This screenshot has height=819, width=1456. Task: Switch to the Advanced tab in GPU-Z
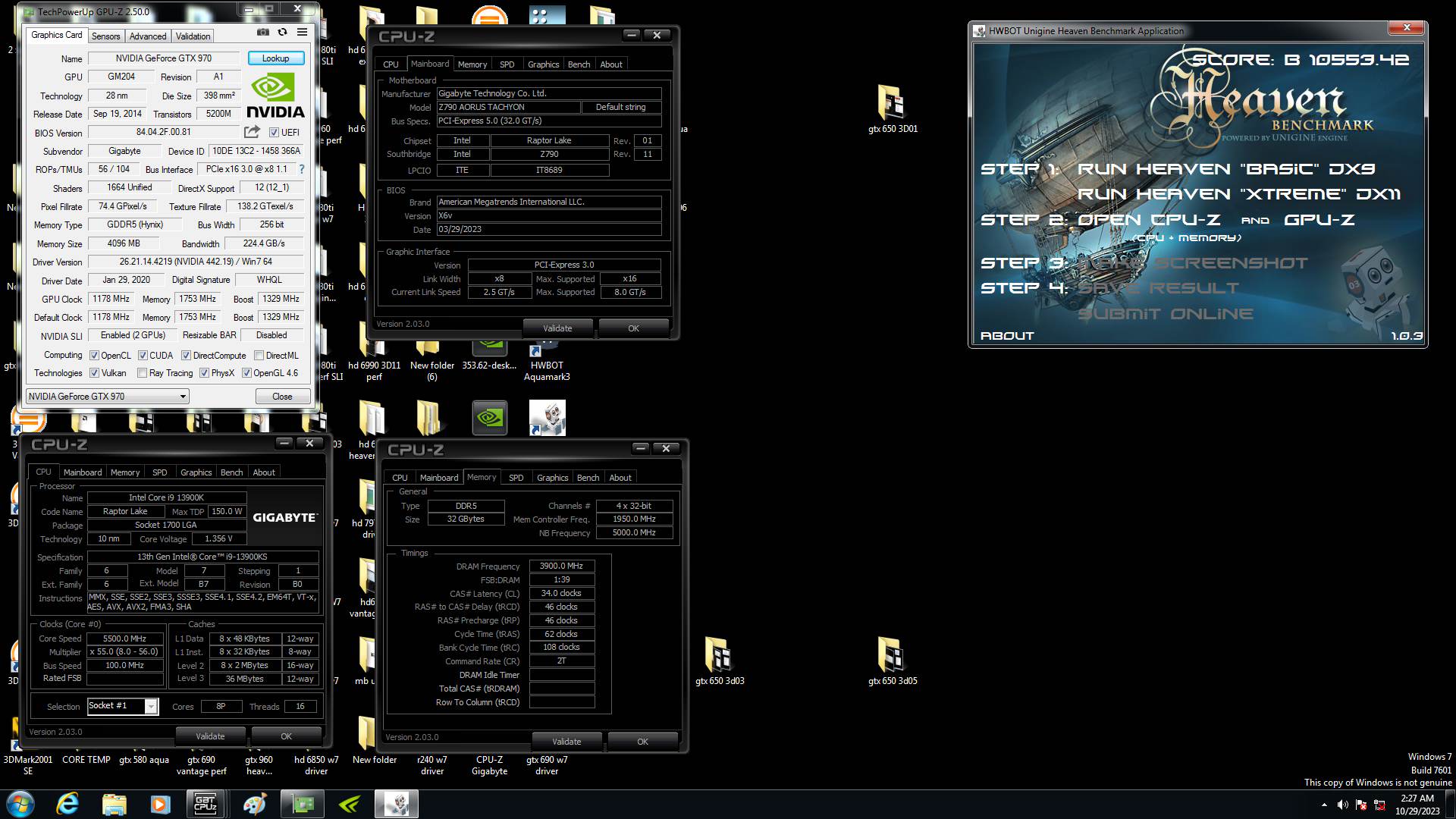tap(148, 36)
